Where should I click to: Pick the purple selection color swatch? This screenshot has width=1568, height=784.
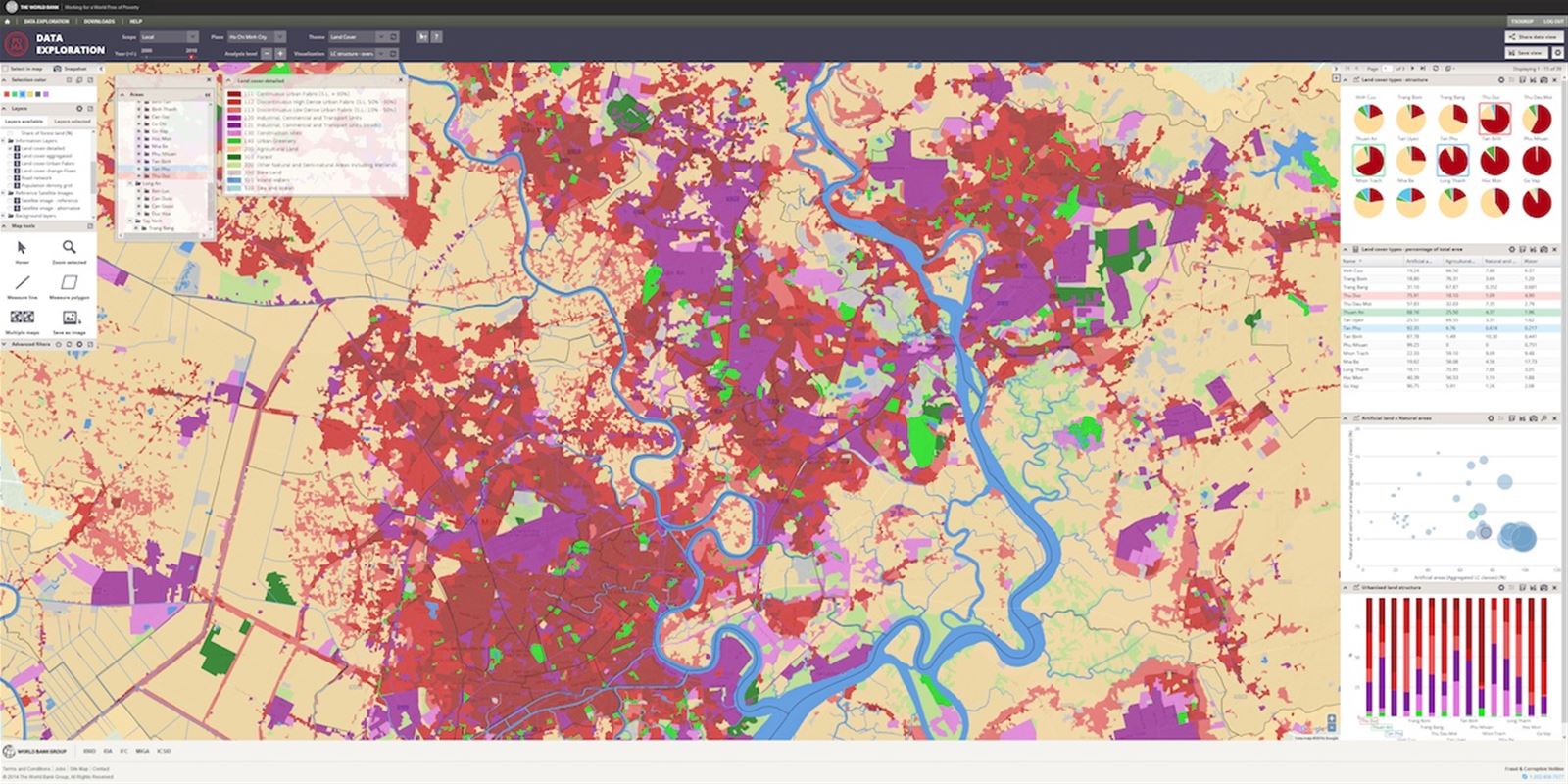(46, 94)
